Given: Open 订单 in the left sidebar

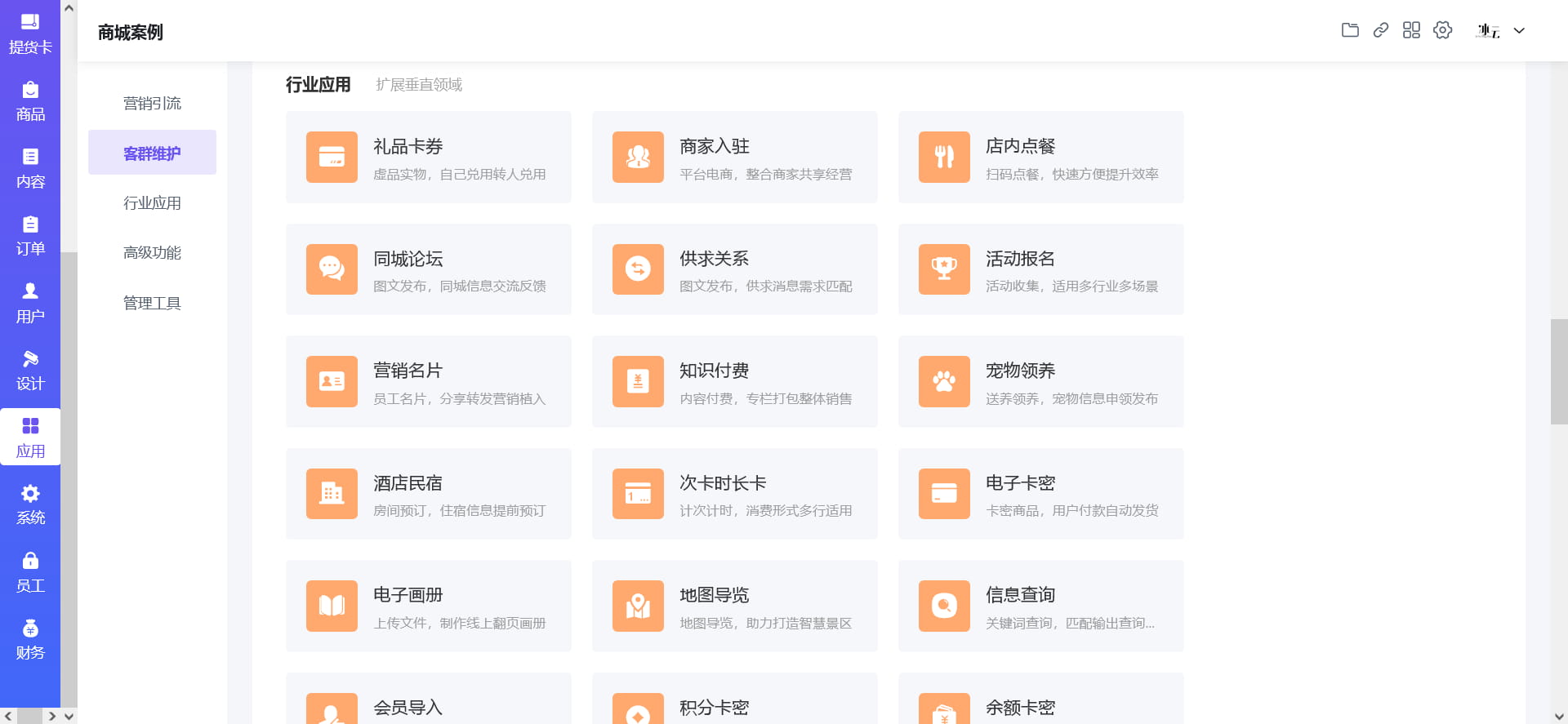Looking at the screenshot, I should click(30, 236).
